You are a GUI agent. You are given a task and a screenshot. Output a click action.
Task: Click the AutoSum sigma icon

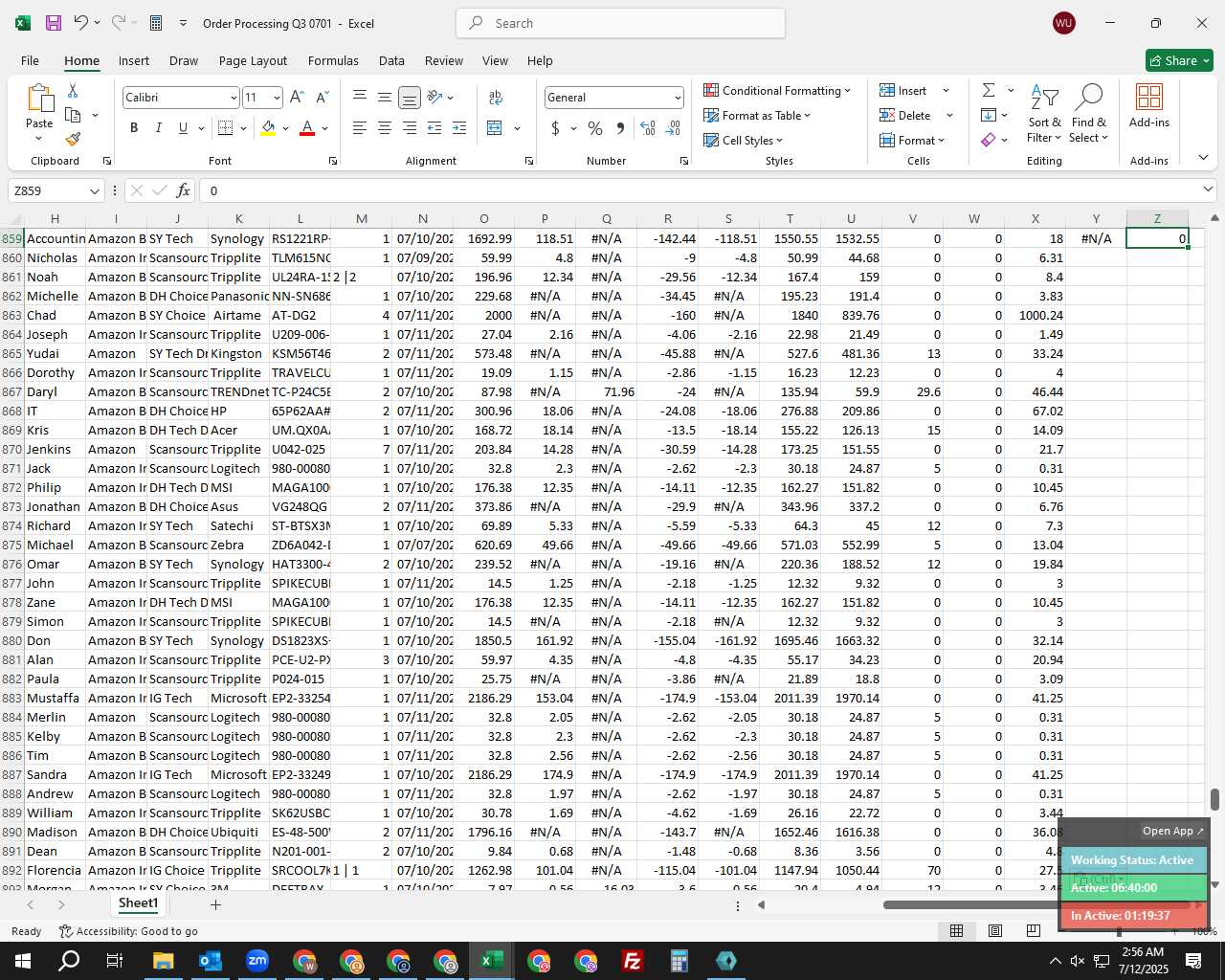tap(989, 90)
